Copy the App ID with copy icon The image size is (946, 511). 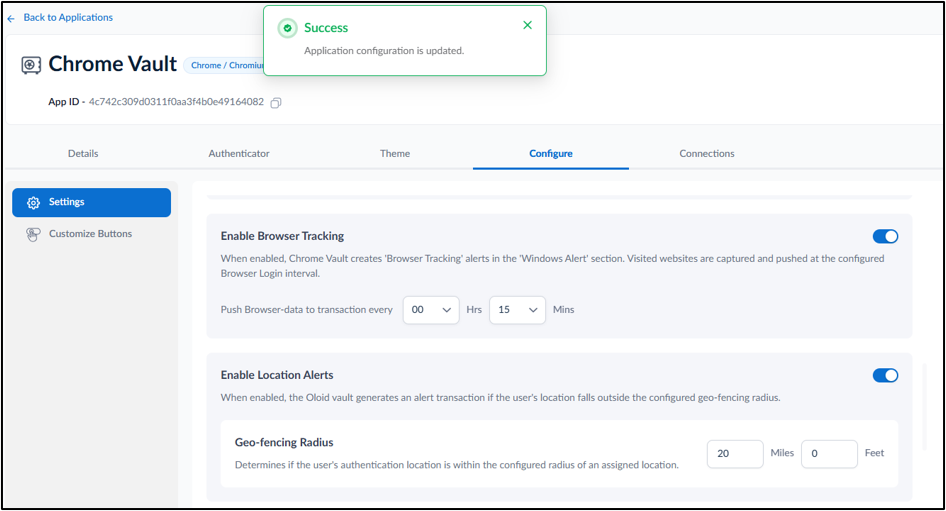point(276,103)
